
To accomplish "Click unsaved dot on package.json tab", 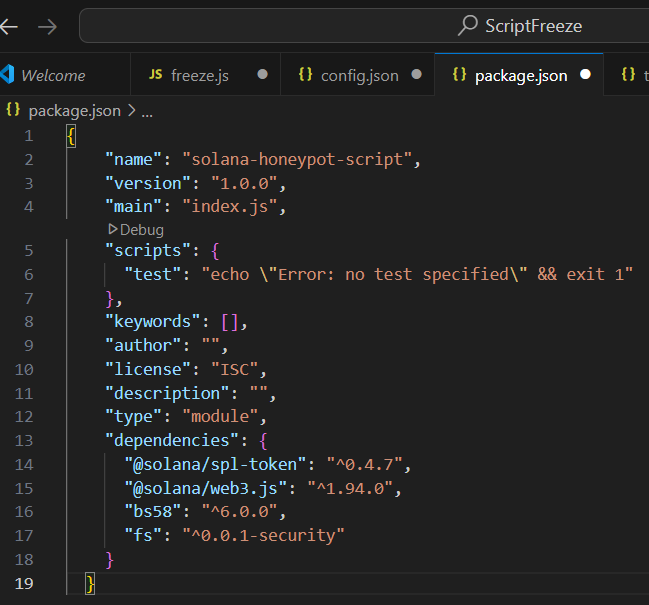I will click(x=585, y=74).
